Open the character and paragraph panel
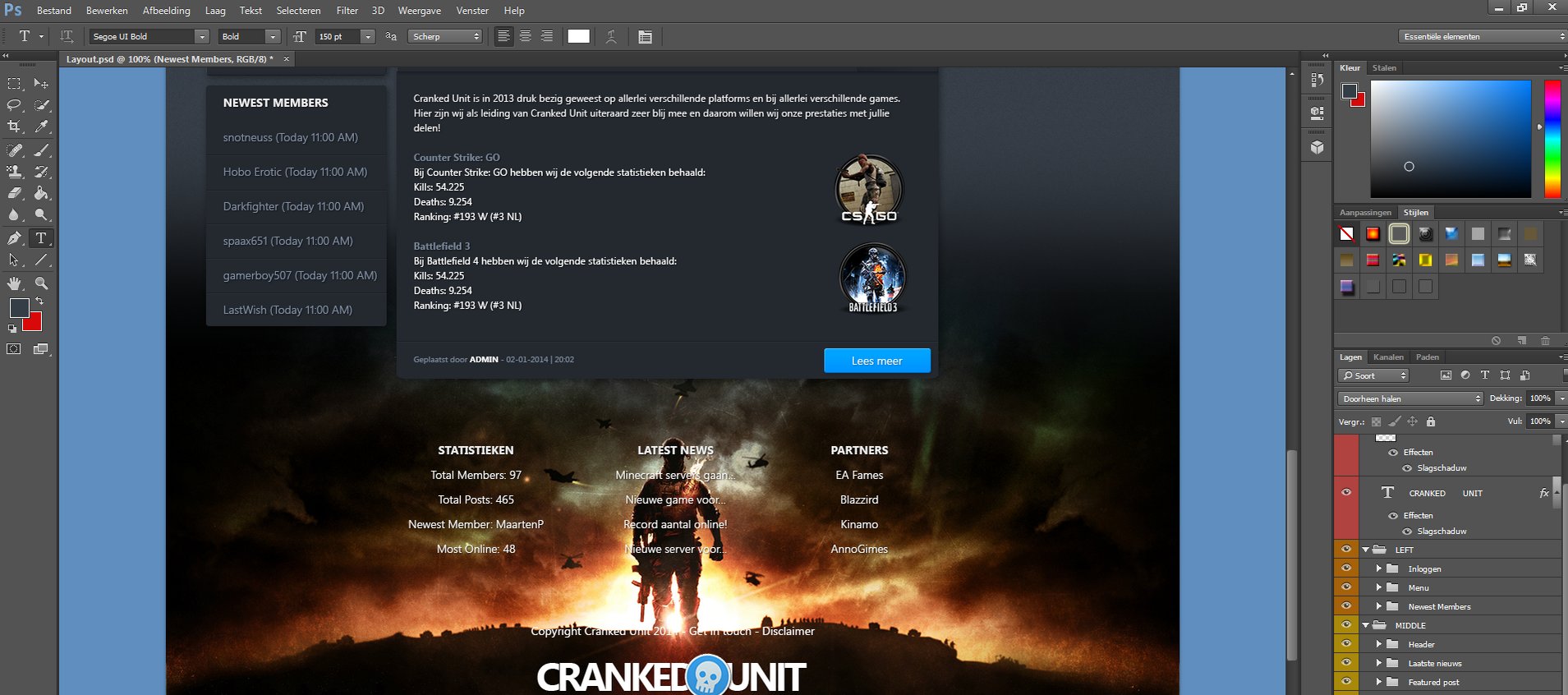 645,36
